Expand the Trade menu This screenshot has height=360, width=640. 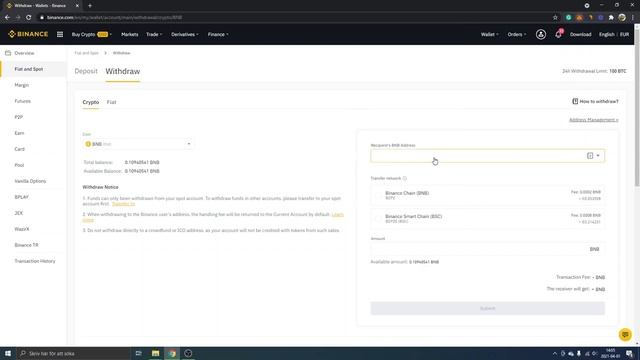154,35
